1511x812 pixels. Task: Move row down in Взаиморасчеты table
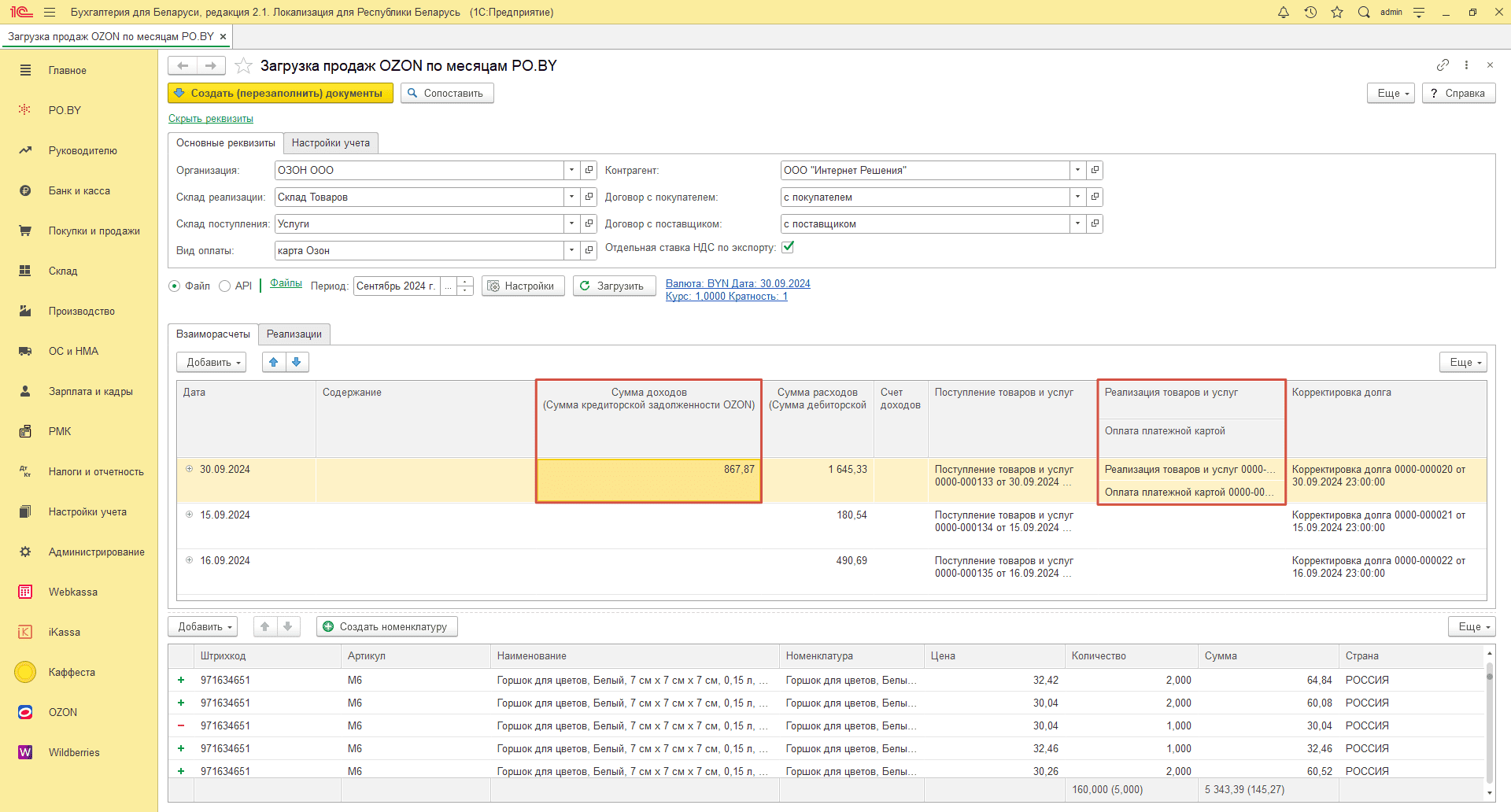(x=297, y=362)
